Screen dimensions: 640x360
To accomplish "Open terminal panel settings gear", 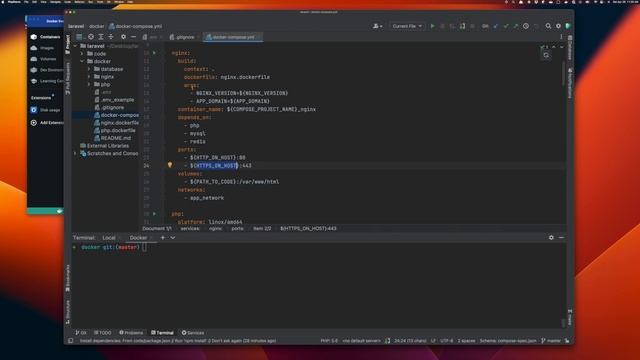I will [x=551, y=238].
